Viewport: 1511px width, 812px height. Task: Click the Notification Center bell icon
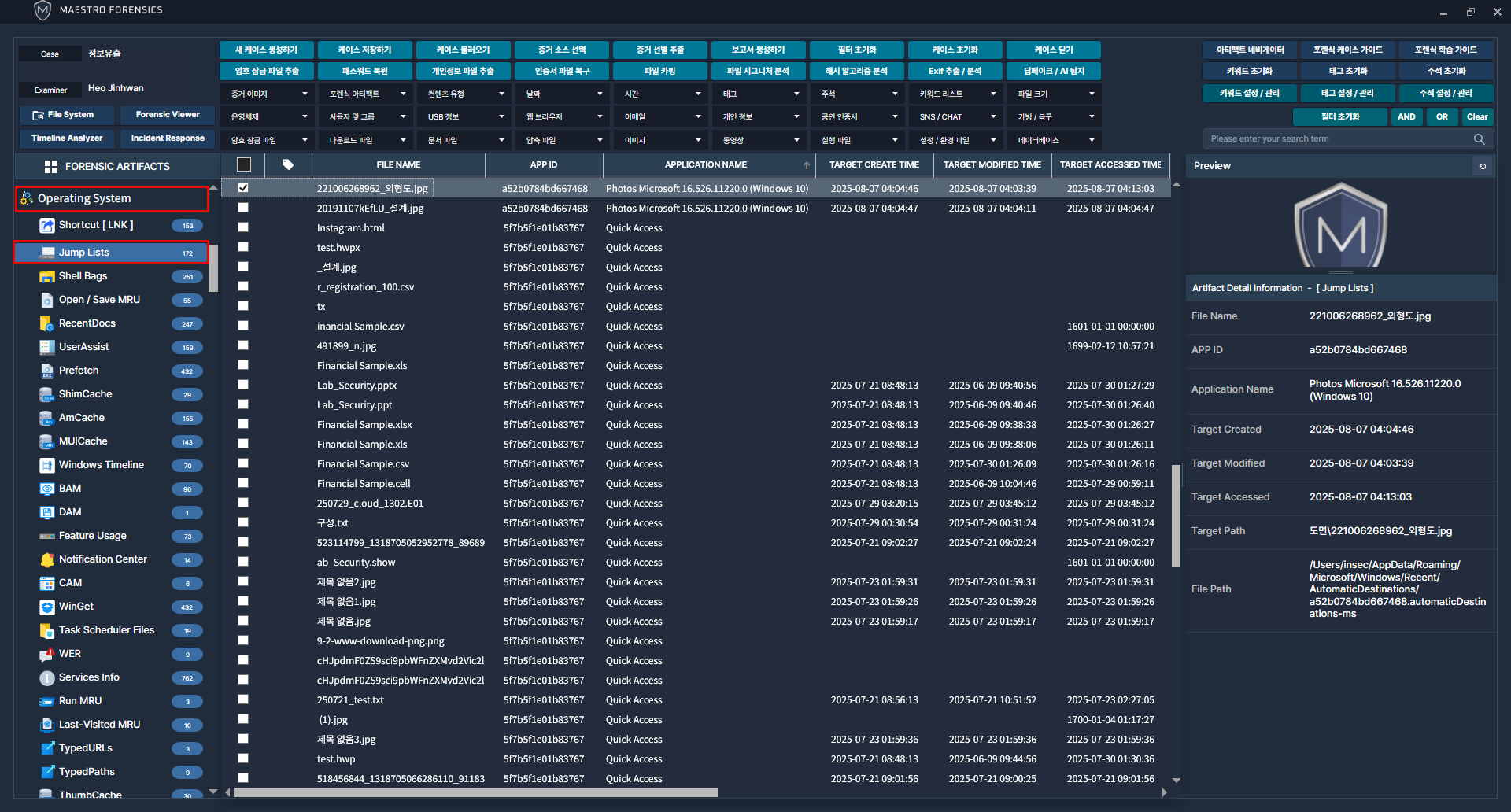click(x=47, y=559)
